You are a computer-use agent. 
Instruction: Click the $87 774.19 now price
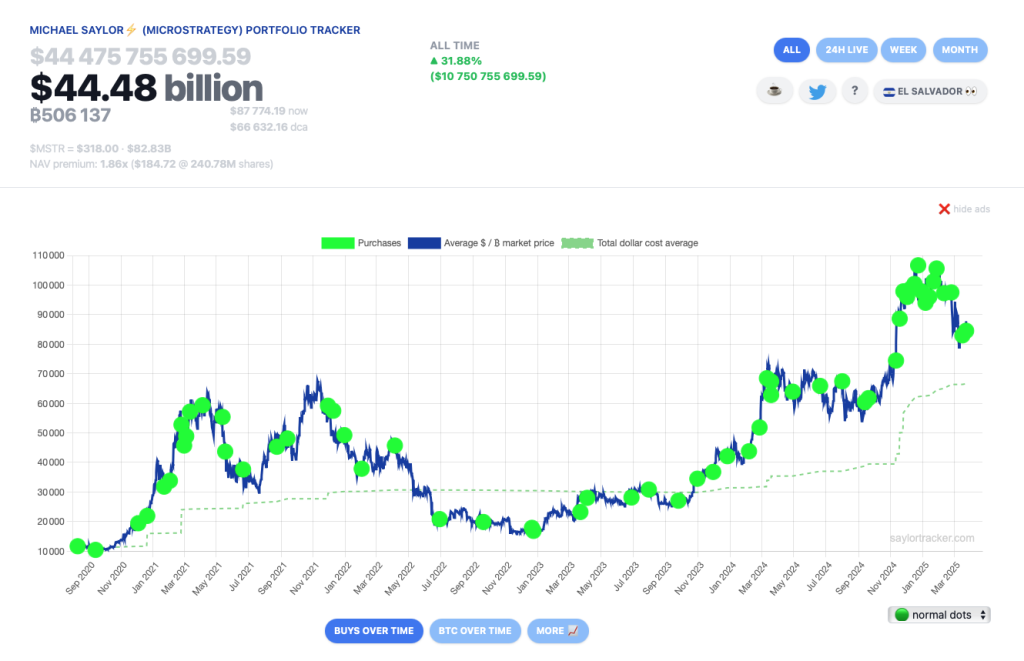(268, 111)
